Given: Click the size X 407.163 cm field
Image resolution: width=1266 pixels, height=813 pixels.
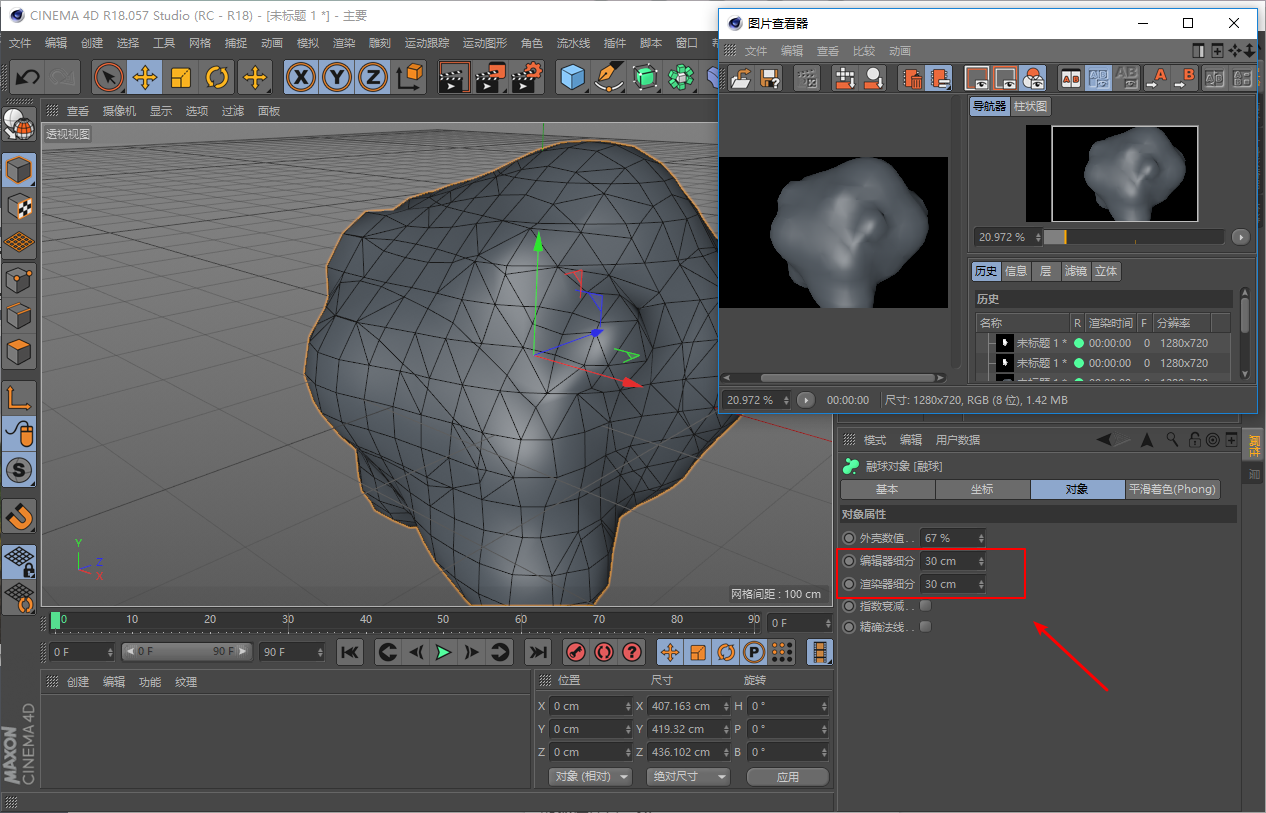Looking at the screenshot, I should 688,706.
